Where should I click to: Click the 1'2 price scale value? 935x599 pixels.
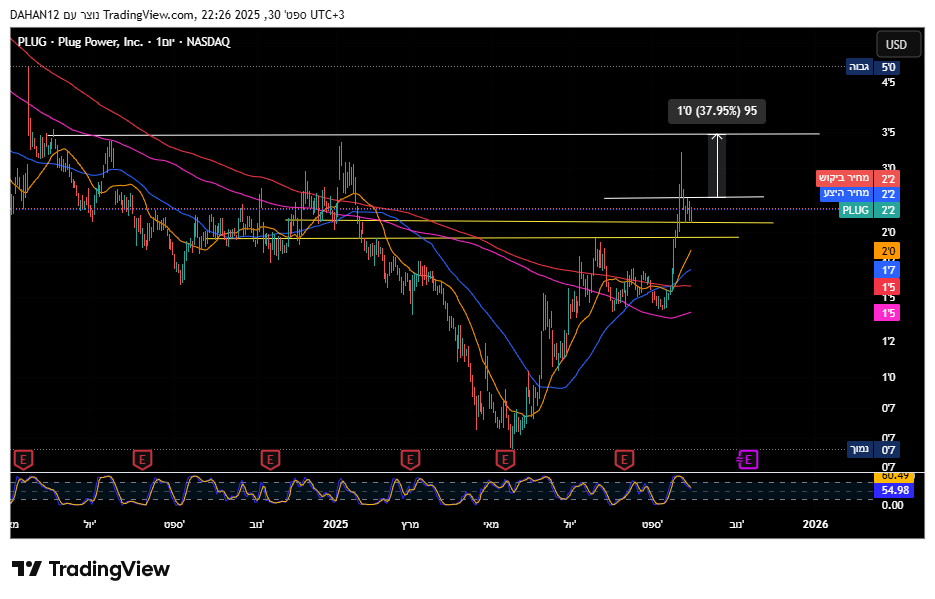point(888,342)
